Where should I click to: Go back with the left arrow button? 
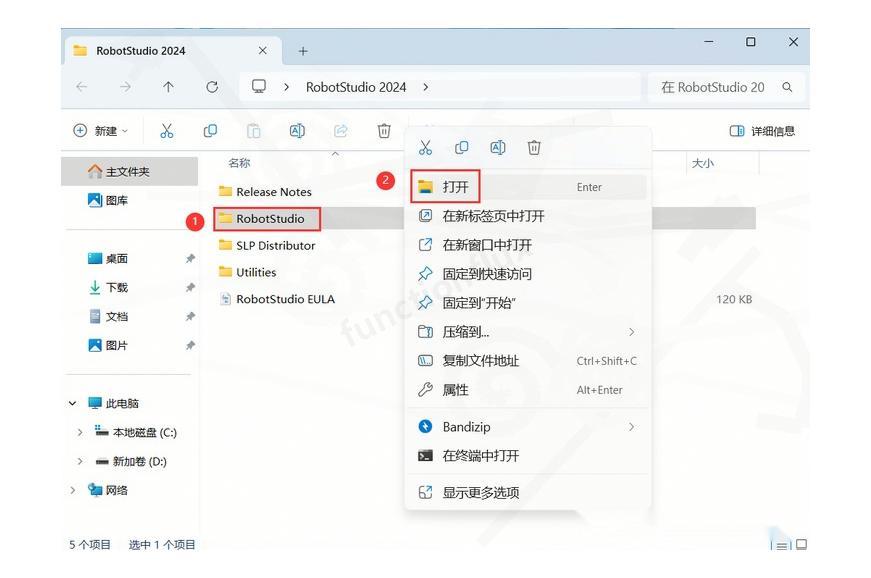[82, 87]
